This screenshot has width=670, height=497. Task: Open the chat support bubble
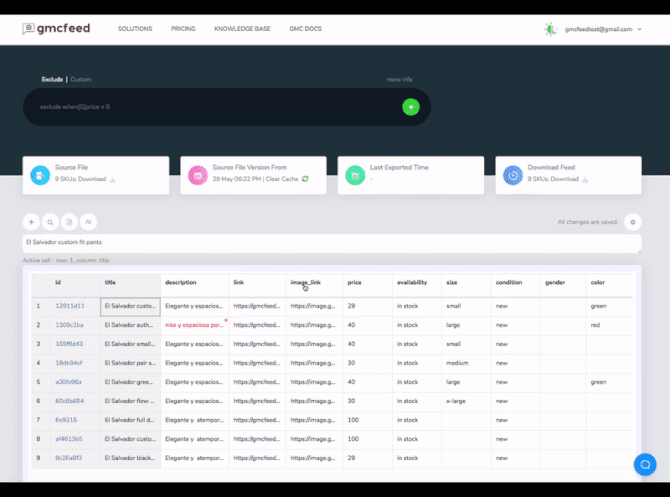(x=645, y=465)
